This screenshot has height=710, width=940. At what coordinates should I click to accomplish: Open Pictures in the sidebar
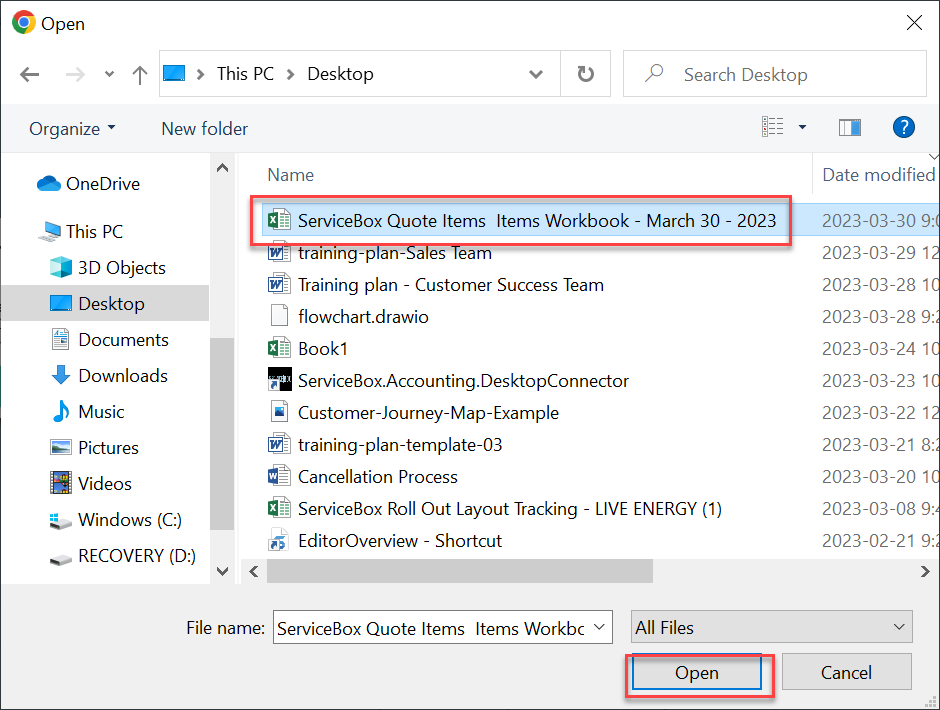(x=95, y=447)
